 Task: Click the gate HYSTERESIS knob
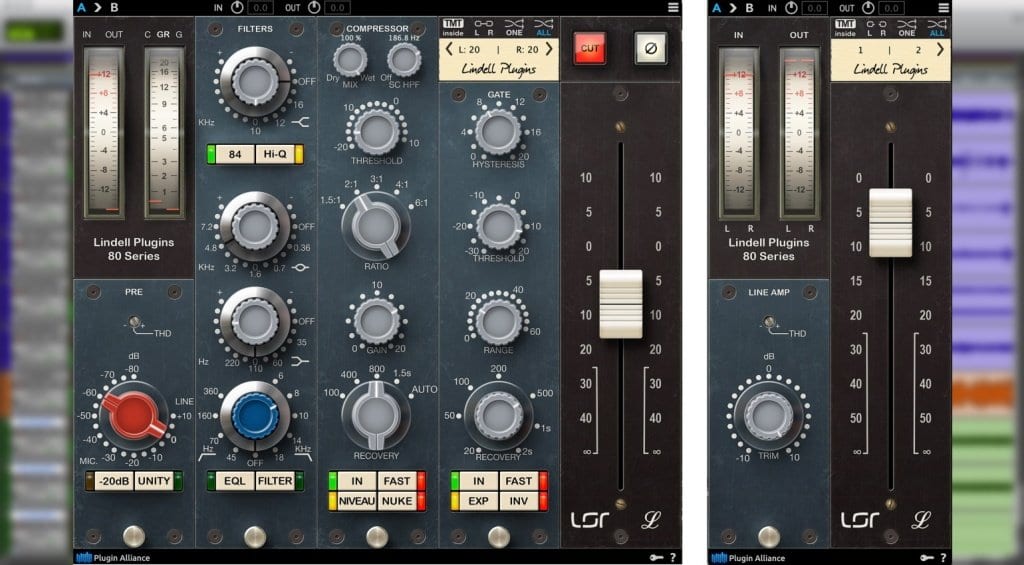[498, 131]
